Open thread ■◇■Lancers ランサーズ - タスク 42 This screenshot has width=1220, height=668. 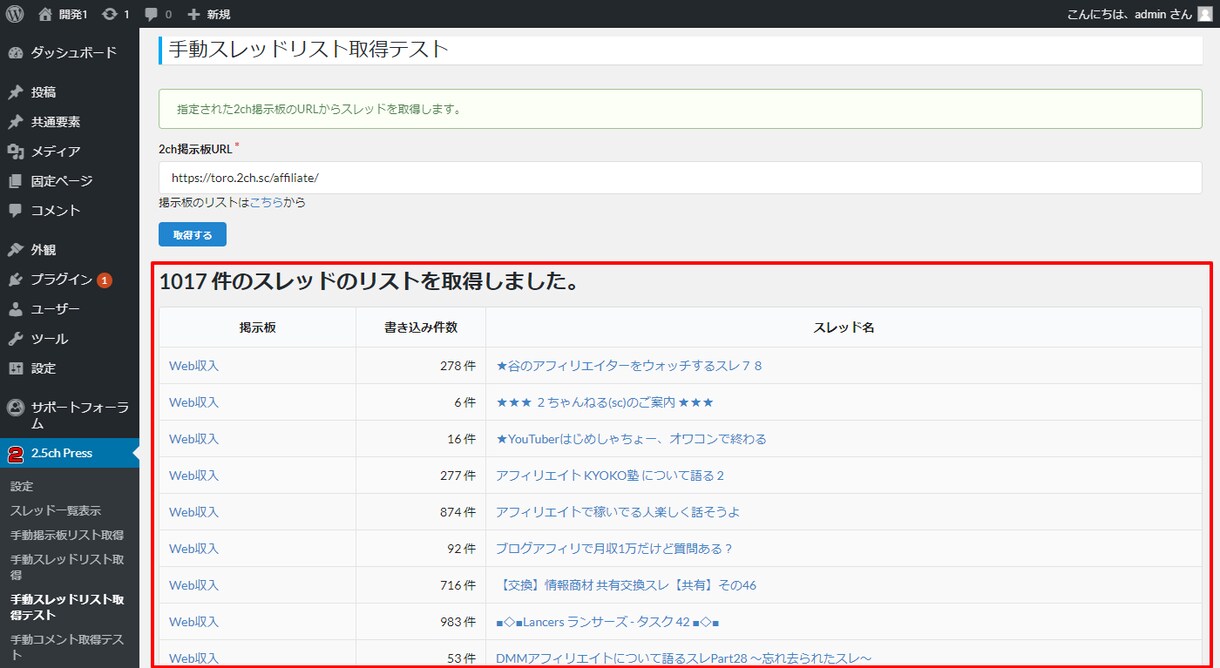click(x=608, y=621)
